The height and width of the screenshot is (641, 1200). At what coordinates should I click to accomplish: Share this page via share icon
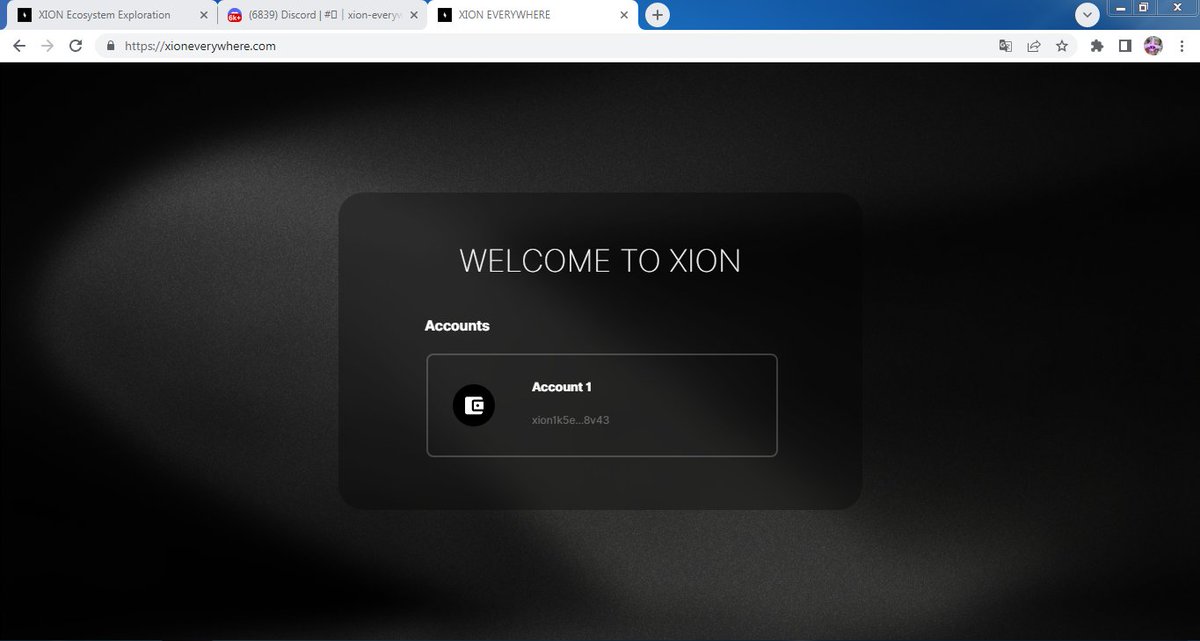pos(1034,46)
